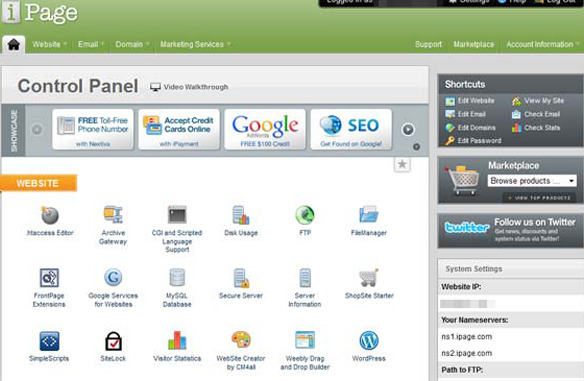Open the SiteLock padlock icon
The width and height of the screenshot is (584, 381).
click(113, 340)
